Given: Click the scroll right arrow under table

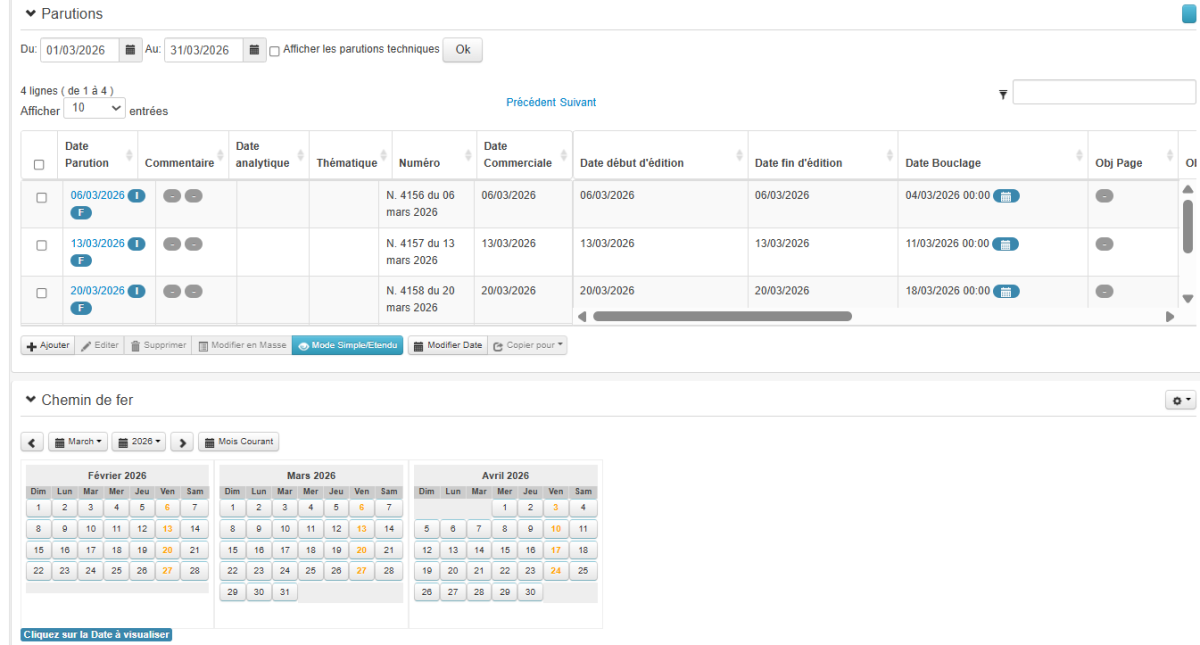Looking at the screenshot, I should tap(1170, 316).
